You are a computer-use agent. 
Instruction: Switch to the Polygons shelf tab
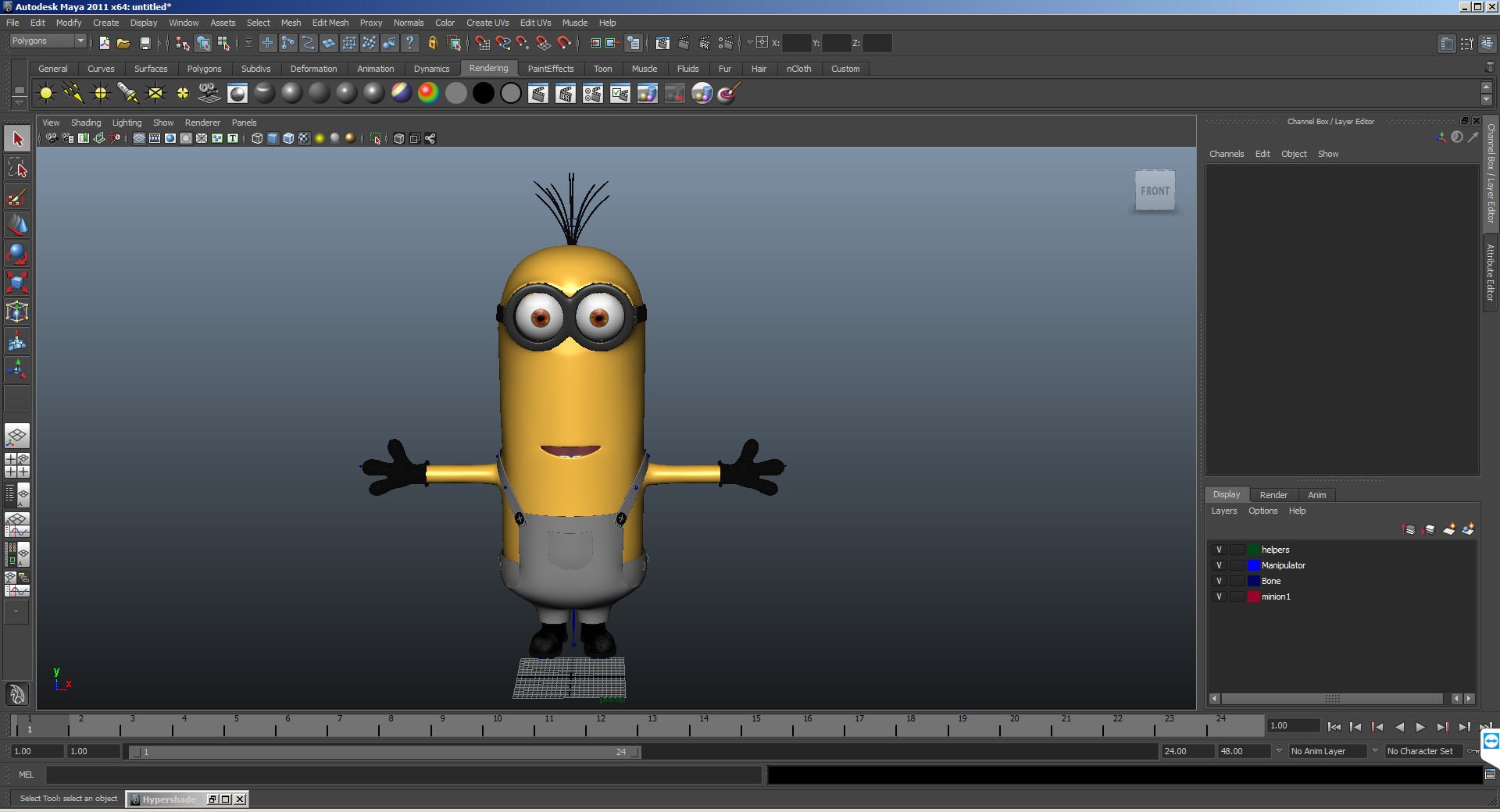204,69
